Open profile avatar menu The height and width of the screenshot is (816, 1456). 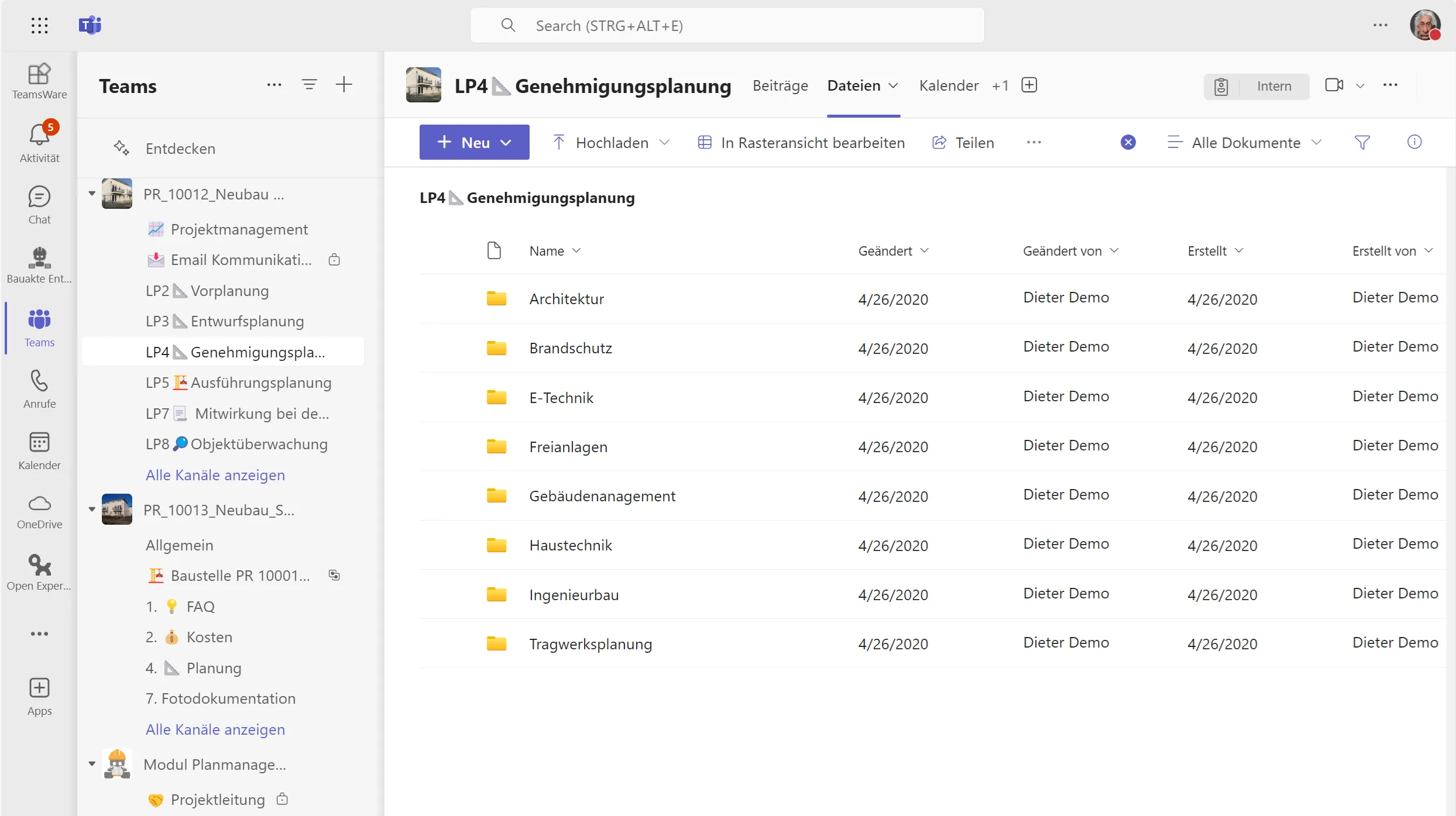tap(1425, 25)
